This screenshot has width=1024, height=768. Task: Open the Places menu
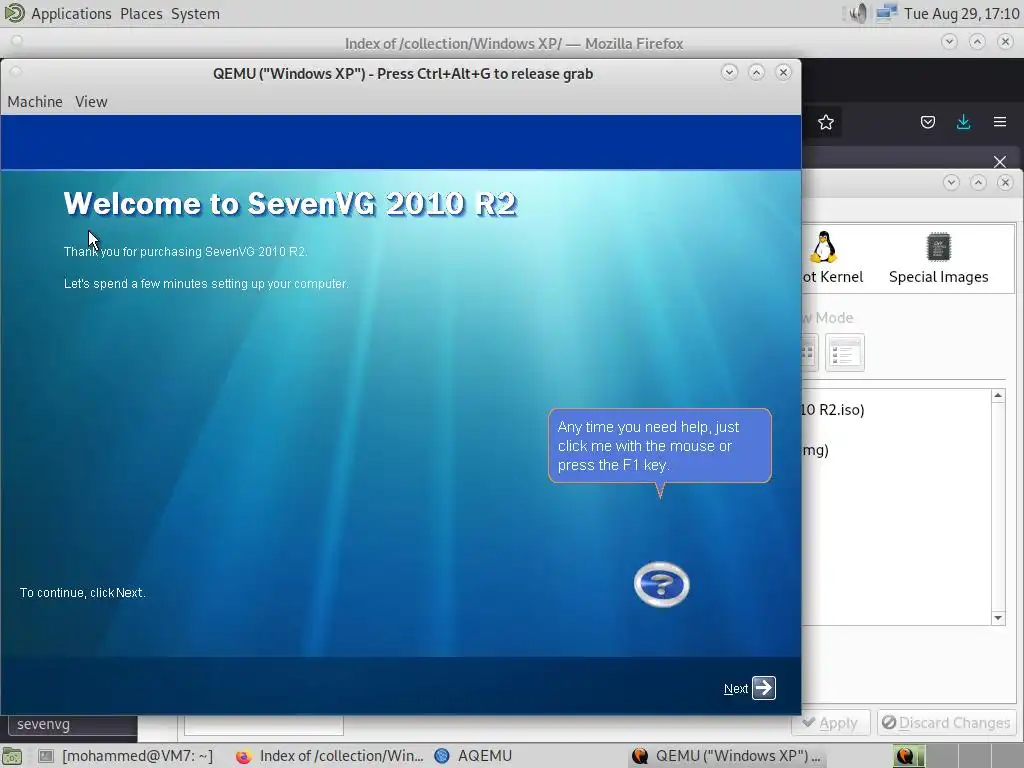tap(141, 14)
